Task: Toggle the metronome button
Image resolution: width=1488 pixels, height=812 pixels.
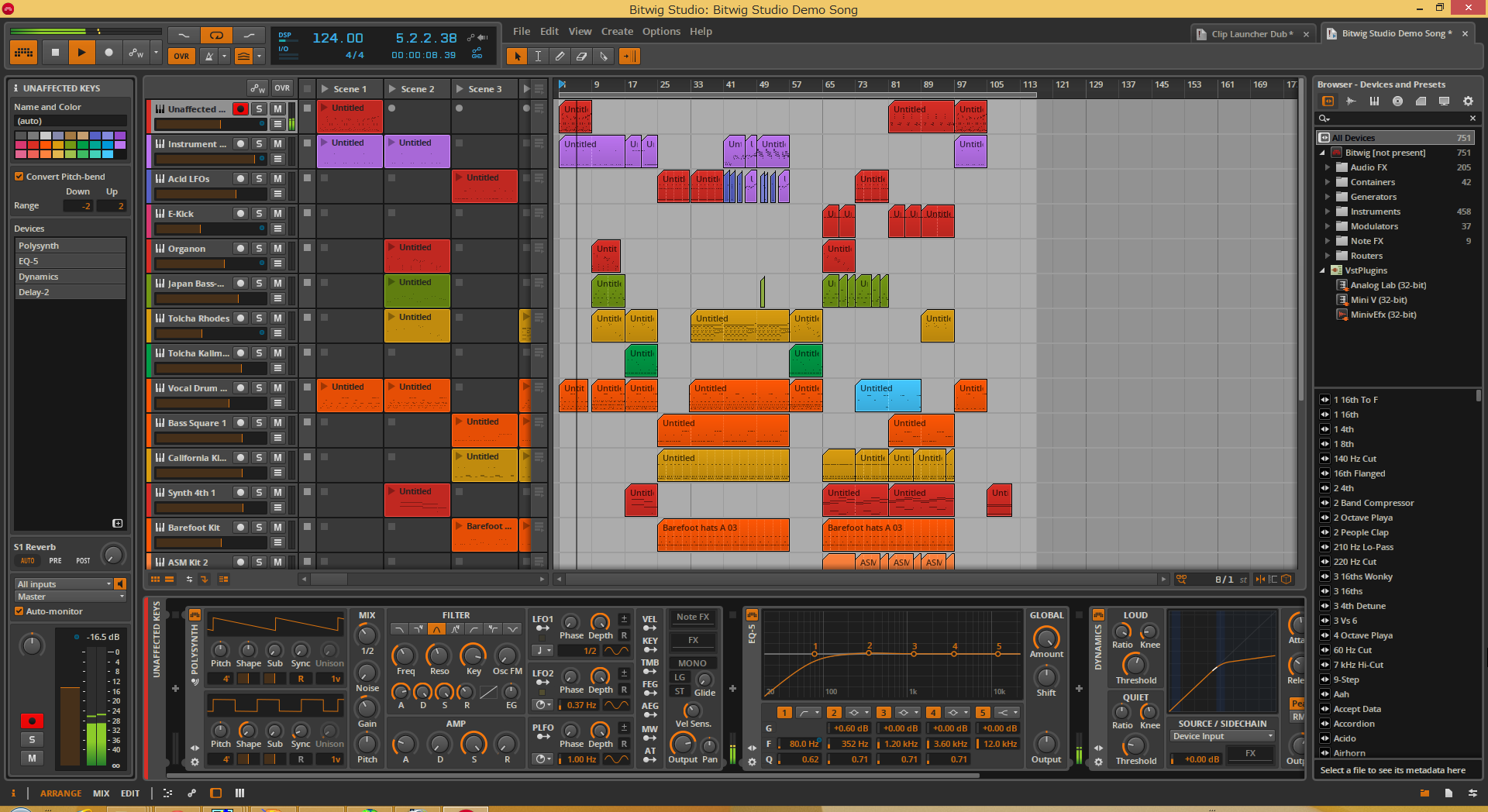Action: coord(208,56)
